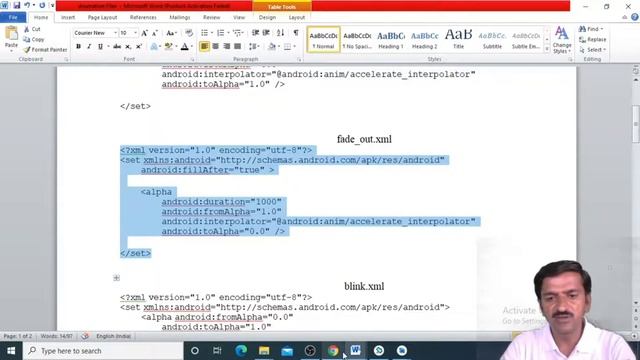Image resolution: width=640 pixels, height=360 pixels.
Task: Toggle subscript formatting
Action: (128, 47)
